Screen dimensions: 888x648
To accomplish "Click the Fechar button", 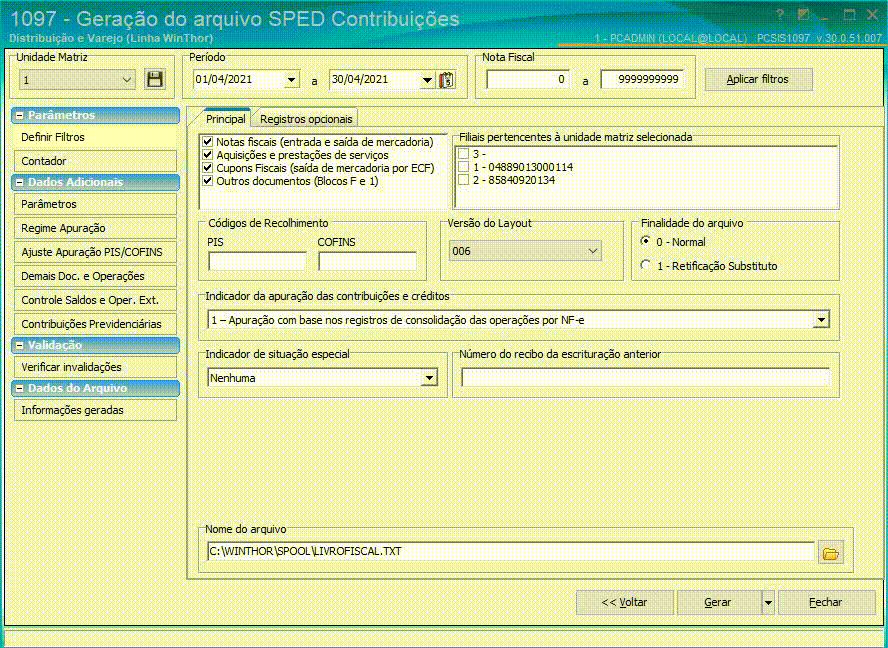I will point(826,603).
